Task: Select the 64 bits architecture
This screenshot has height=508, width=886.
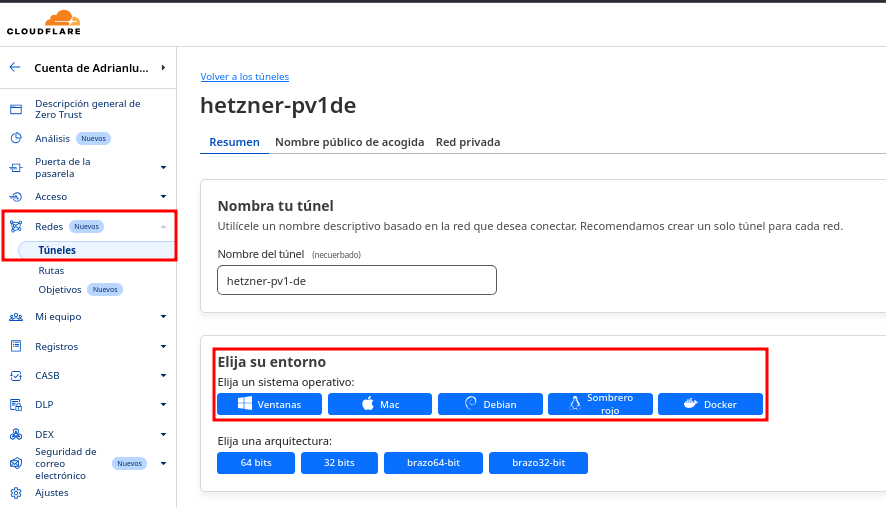Action: click(x=256, y=463)
